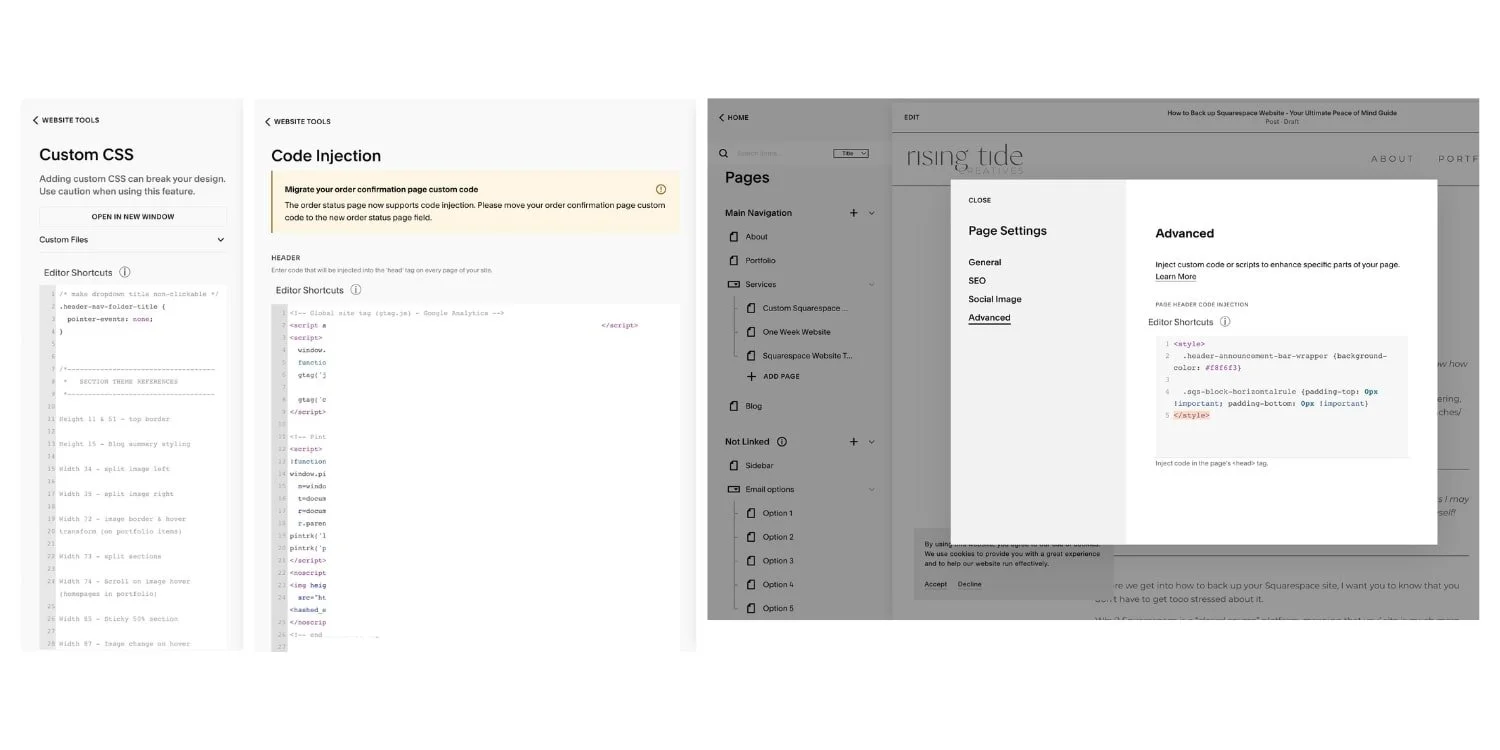Screen dimensions: 1500x750
Task: Open the General section of Page Settings
Action: coord(985,261)
